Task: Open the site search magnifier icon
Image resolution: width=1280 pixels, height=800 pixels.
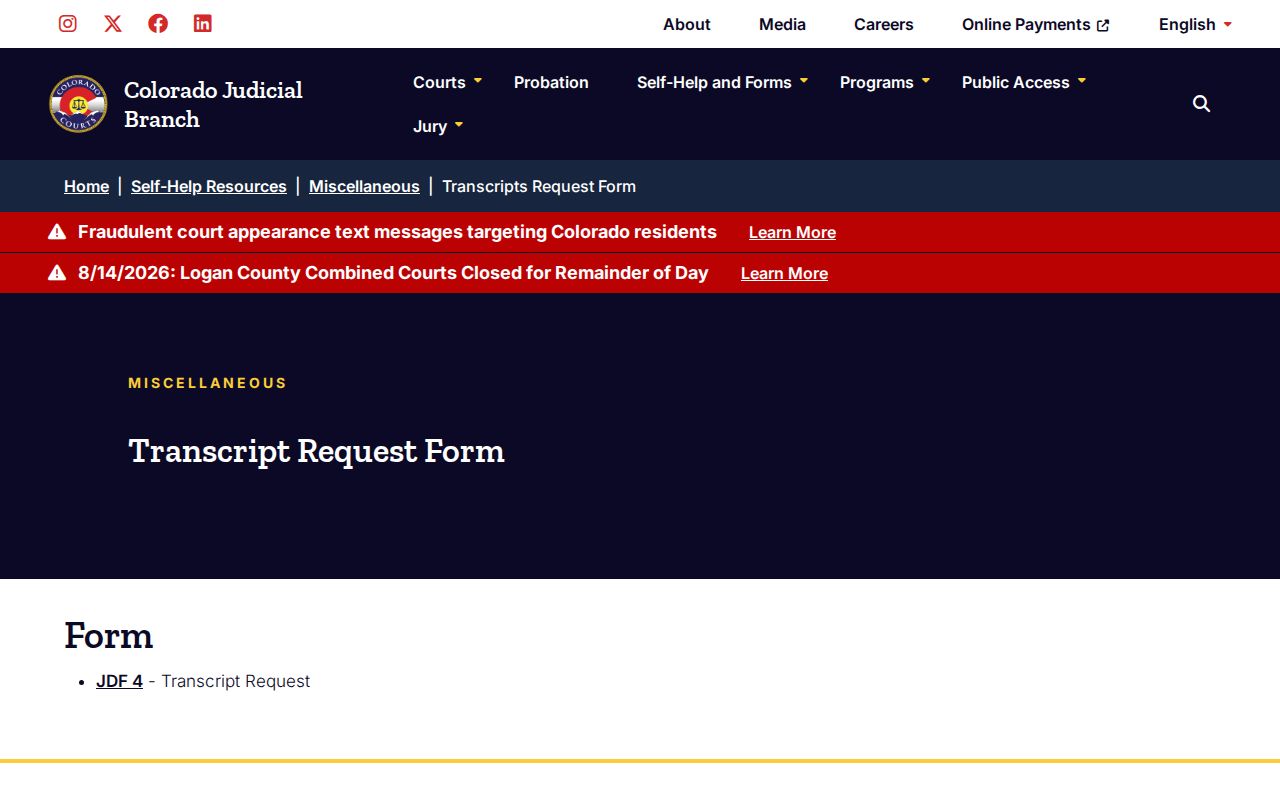Action: [x=1202, y=104]
